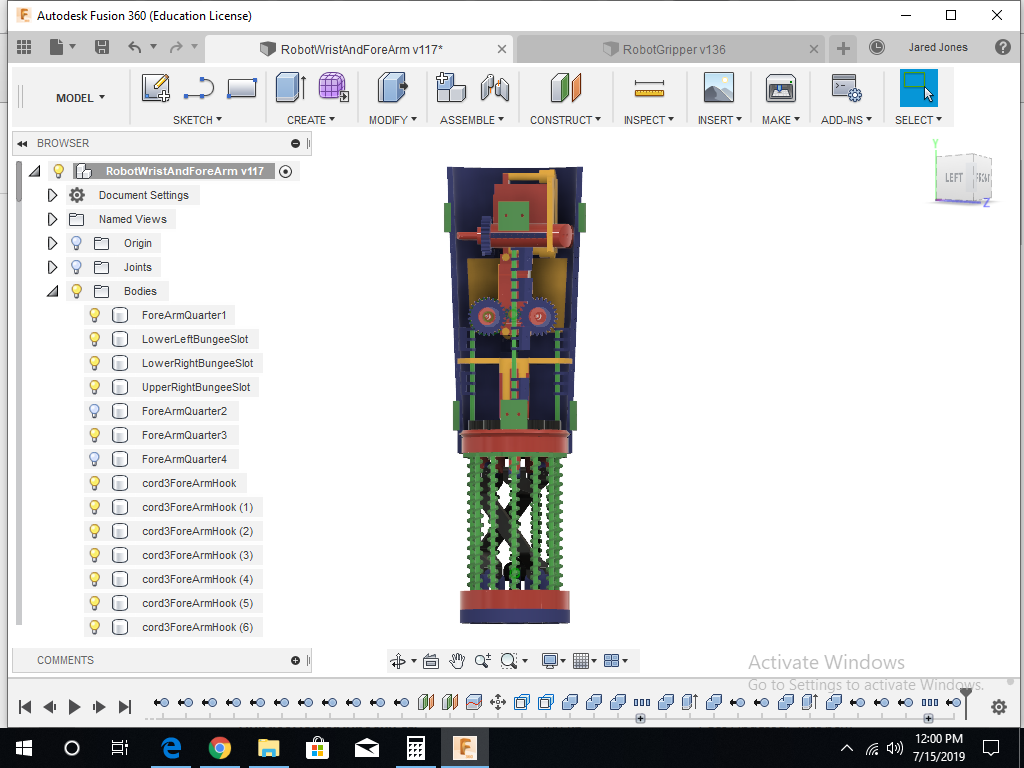Open the CREATE menu
Screen dimensions: 1024x768
pyautogui.click(x=311, y=120)
